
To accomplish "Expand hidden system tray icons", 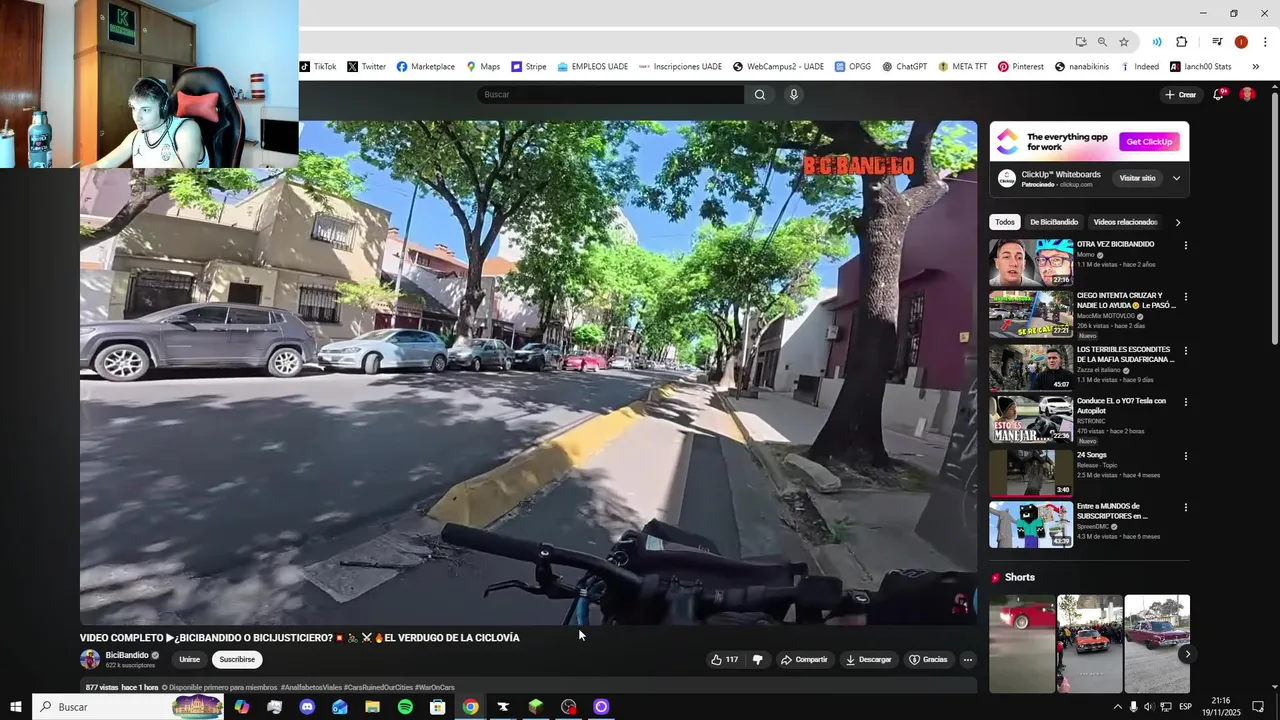I will [1117, 707].
